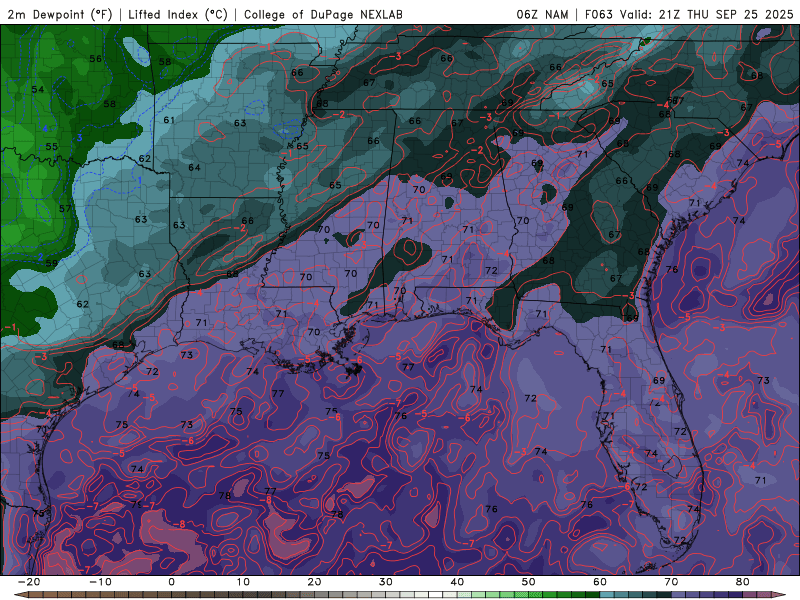Click the 30 label on the color scale
This screenshot has height=600, width=800.
(x=386, y=582)
